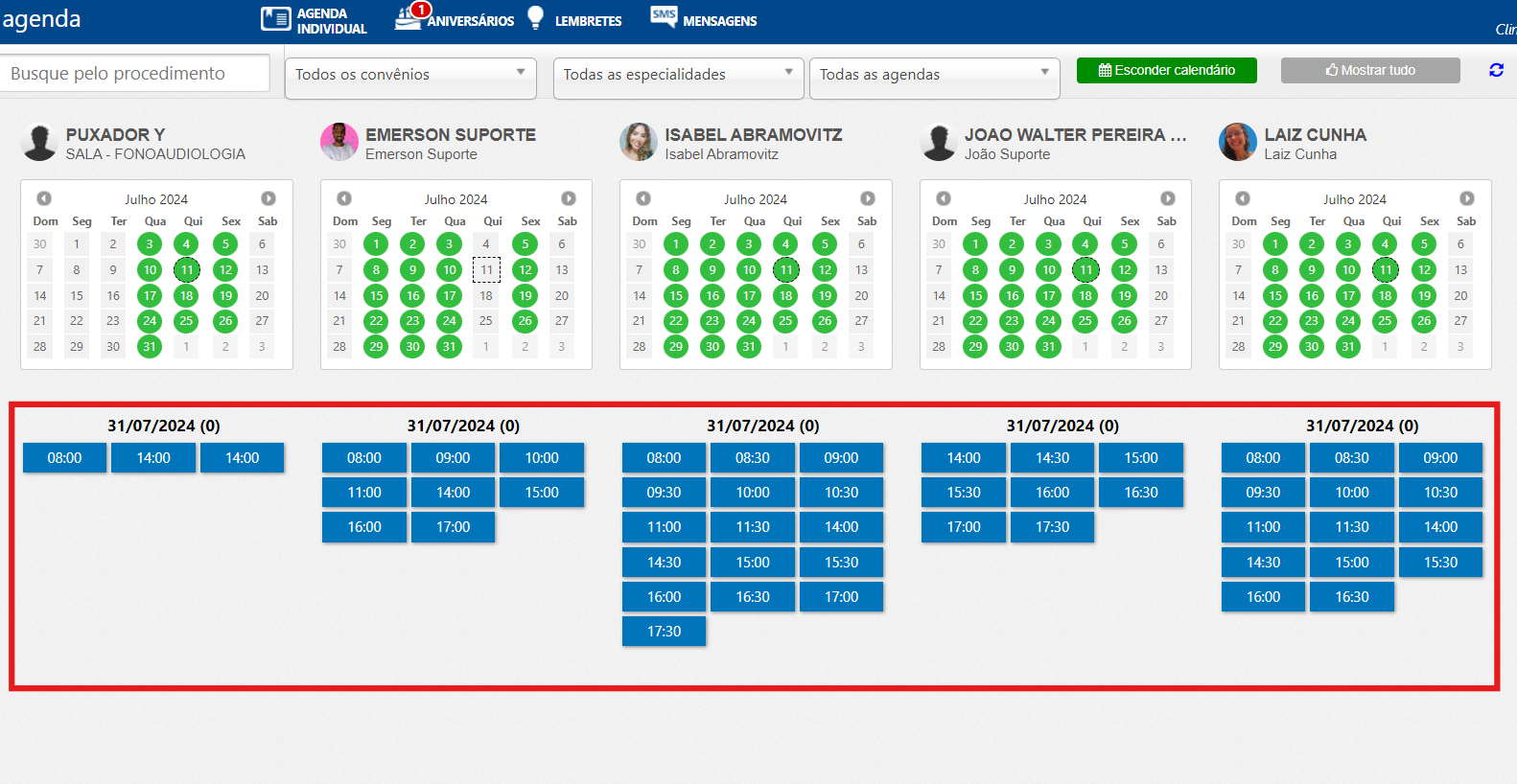Select day 3 in PUXADOR Y calendar

click(x=150, y=244)
